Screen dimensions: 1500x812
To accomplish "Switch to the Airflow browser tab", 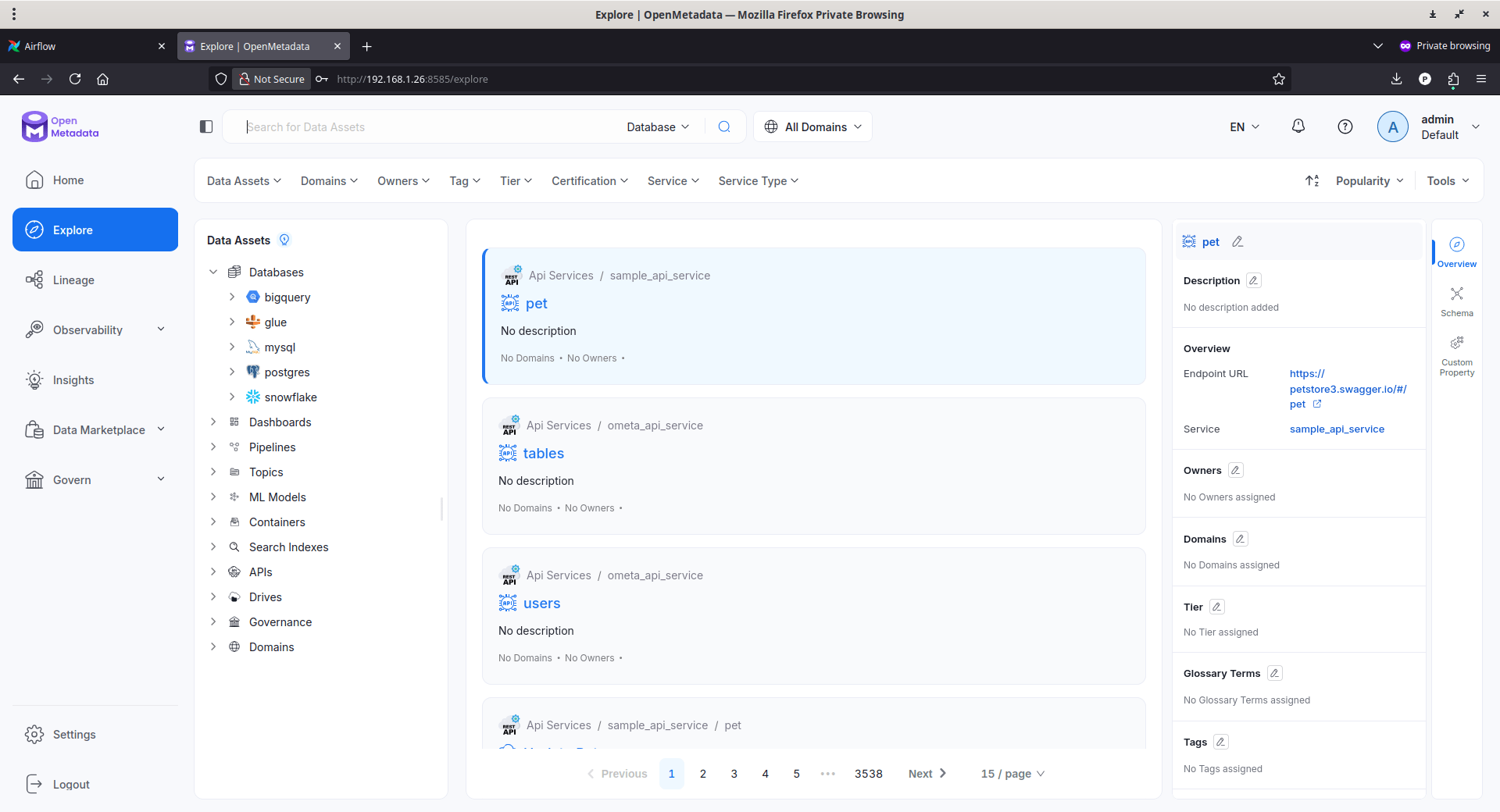I will (87, 46).
